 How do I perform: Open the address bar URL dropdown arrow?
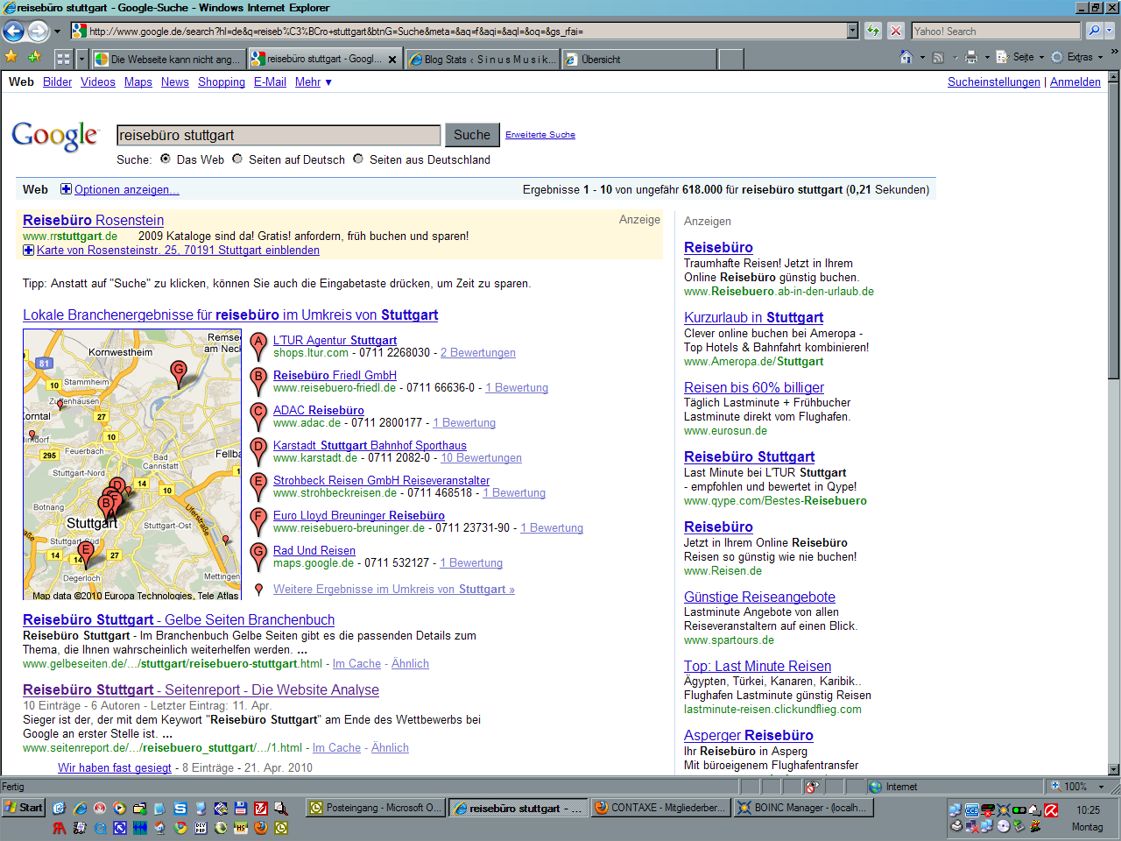852,31
